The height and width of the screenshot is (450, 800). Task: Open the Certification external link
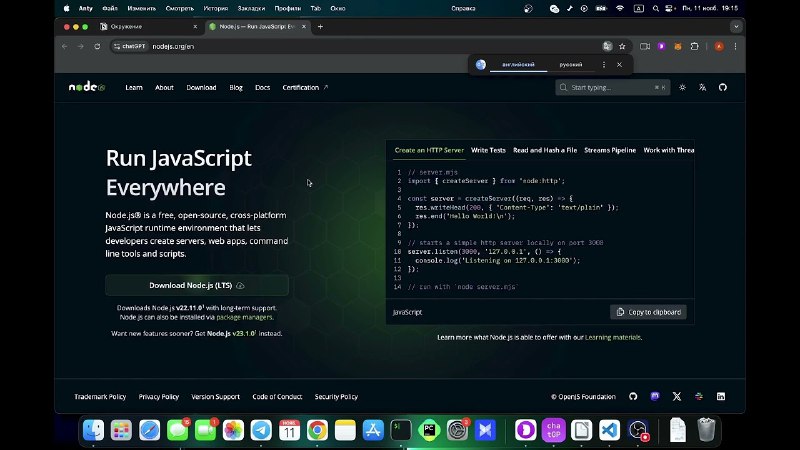(x=305, y=87)
